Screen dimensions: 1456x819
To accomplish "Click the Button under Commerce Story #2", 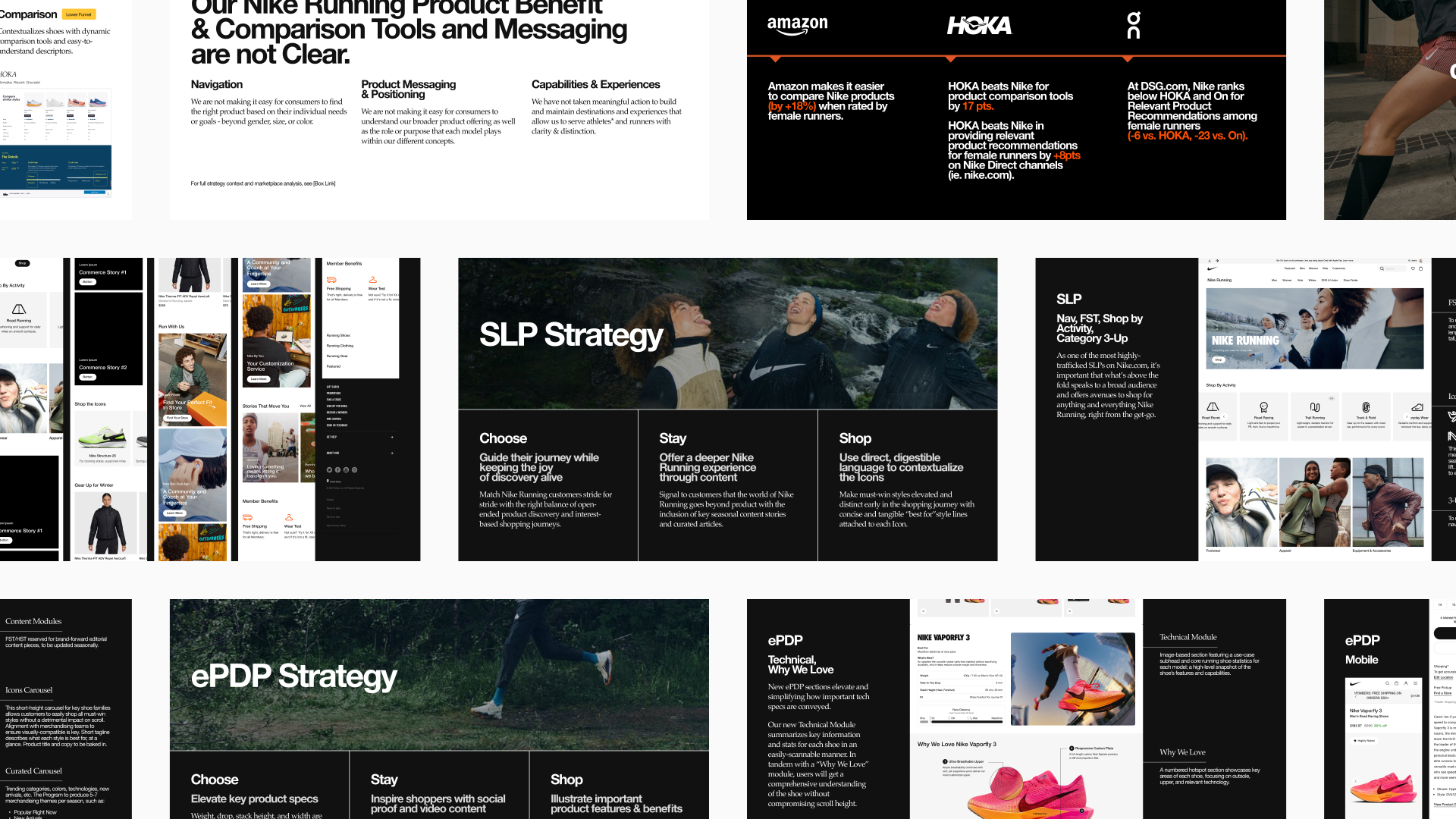I will tap(87, 377).
